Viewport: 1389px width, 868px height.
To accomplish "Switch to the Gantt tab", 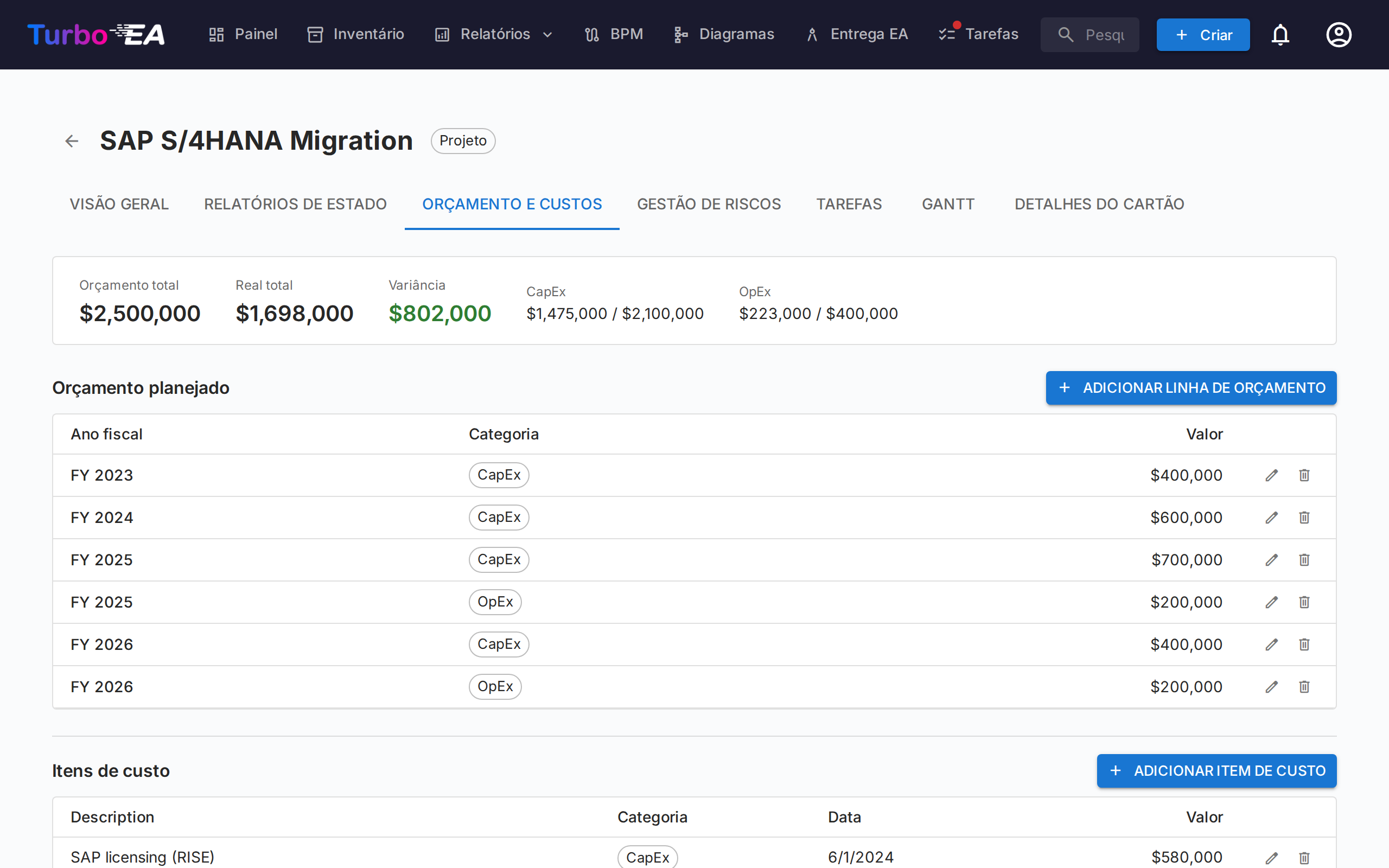I will [x=948, y=205].
